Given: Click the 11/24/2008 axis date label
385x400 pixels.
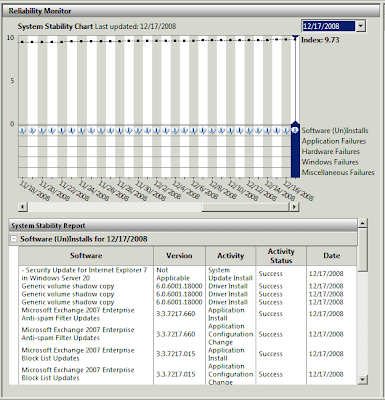Looking at the screenshot, I should [94, 191].
